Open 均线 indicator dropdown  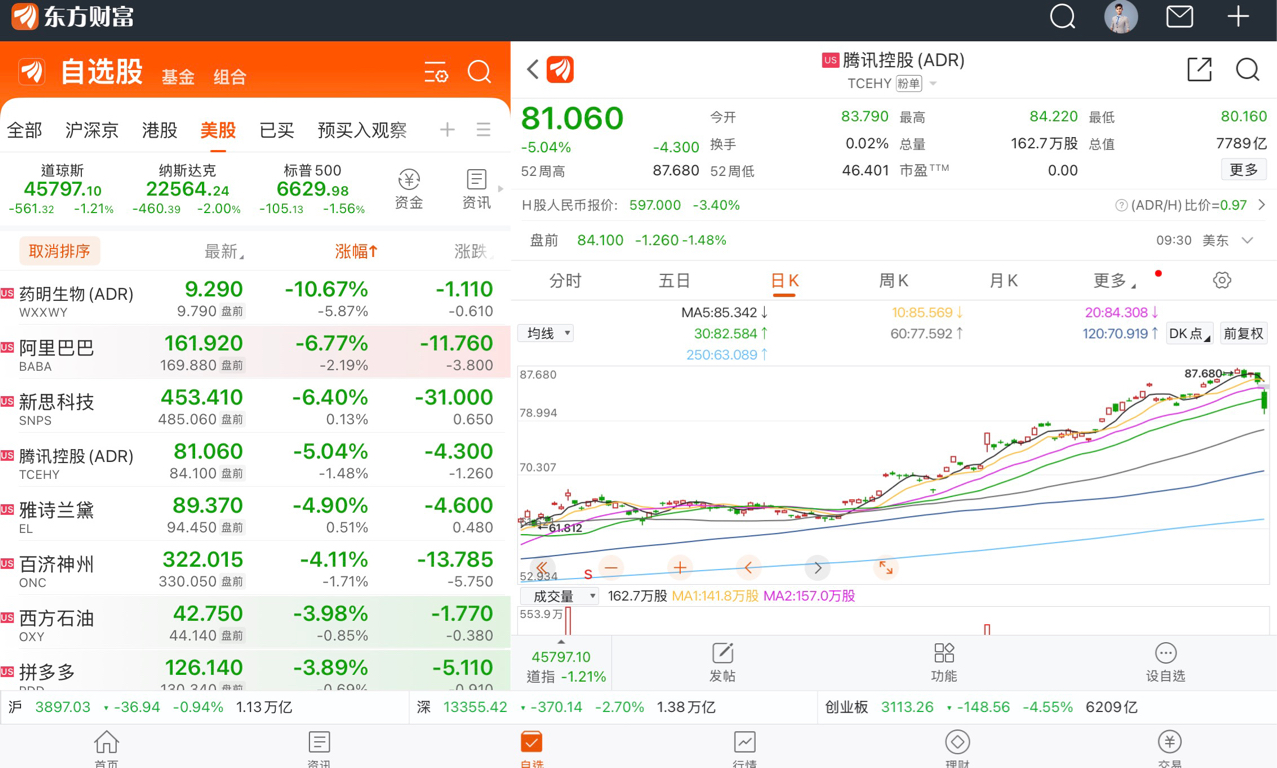(x=546, y=333)
